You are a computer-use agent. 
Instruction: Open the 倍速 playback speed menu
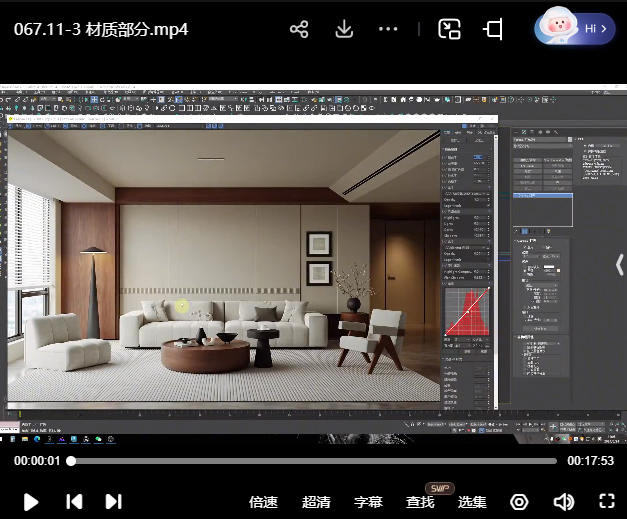pyautogui.click(x=263, y=502)
